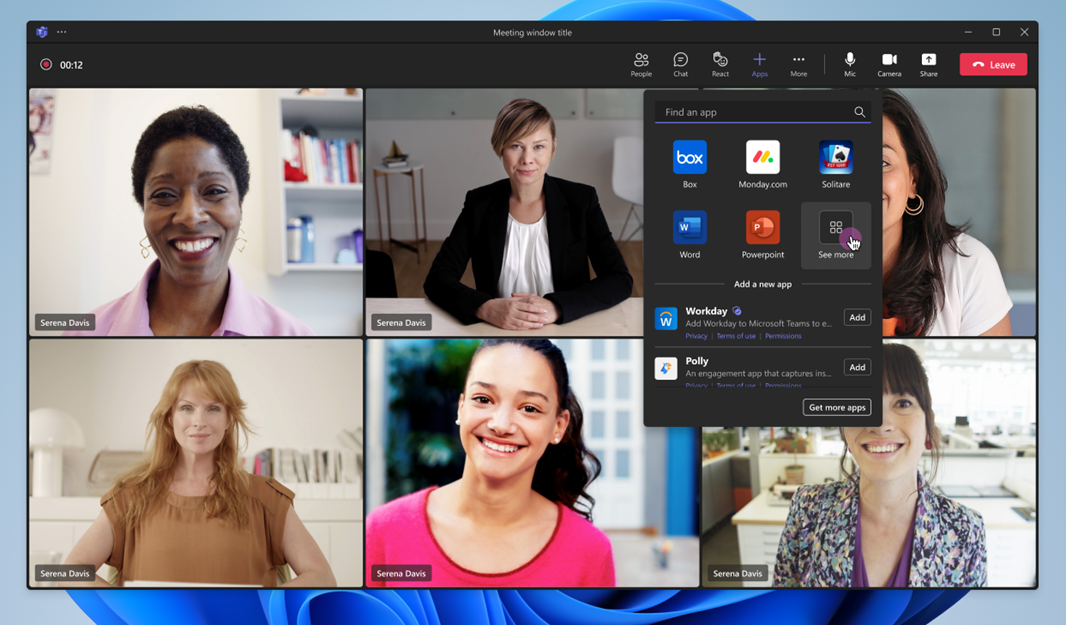Open Workday Permissions link
The width and height of the screenshot is (1066, 625).
tap(783, 336)
